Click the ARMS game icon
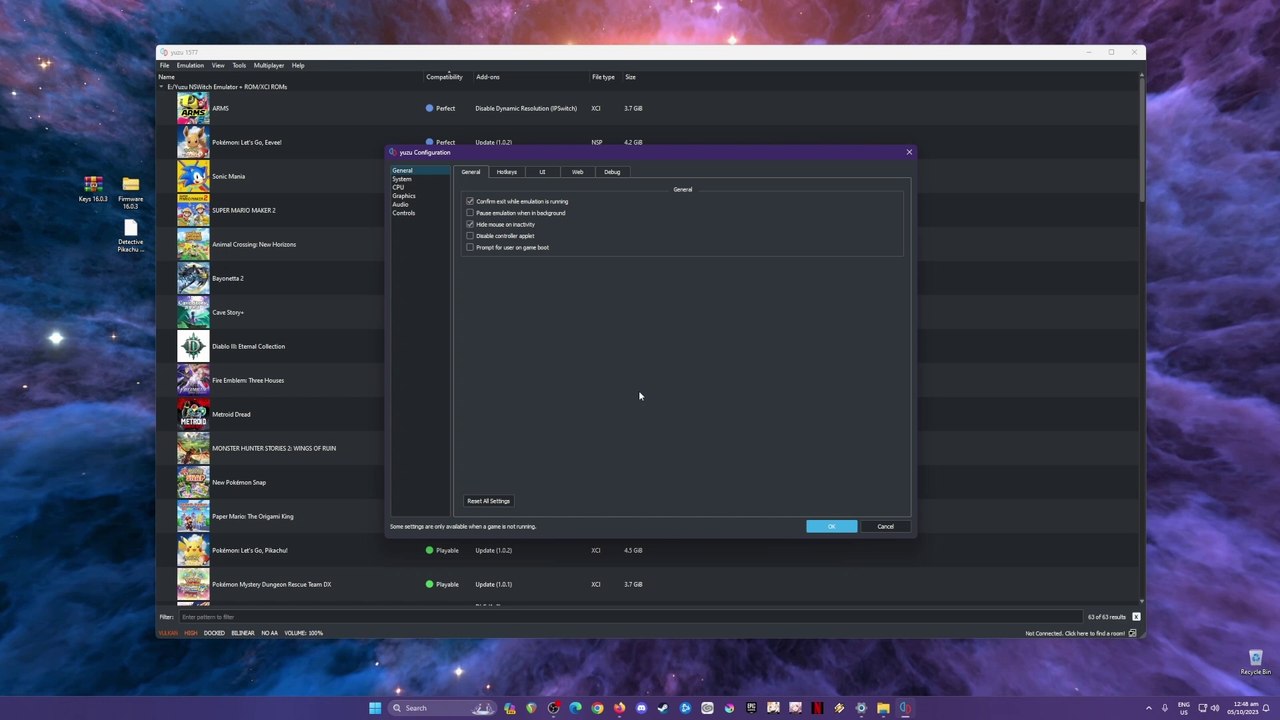1280x720 pixels. pyautogui.click(x=193, y=108)
